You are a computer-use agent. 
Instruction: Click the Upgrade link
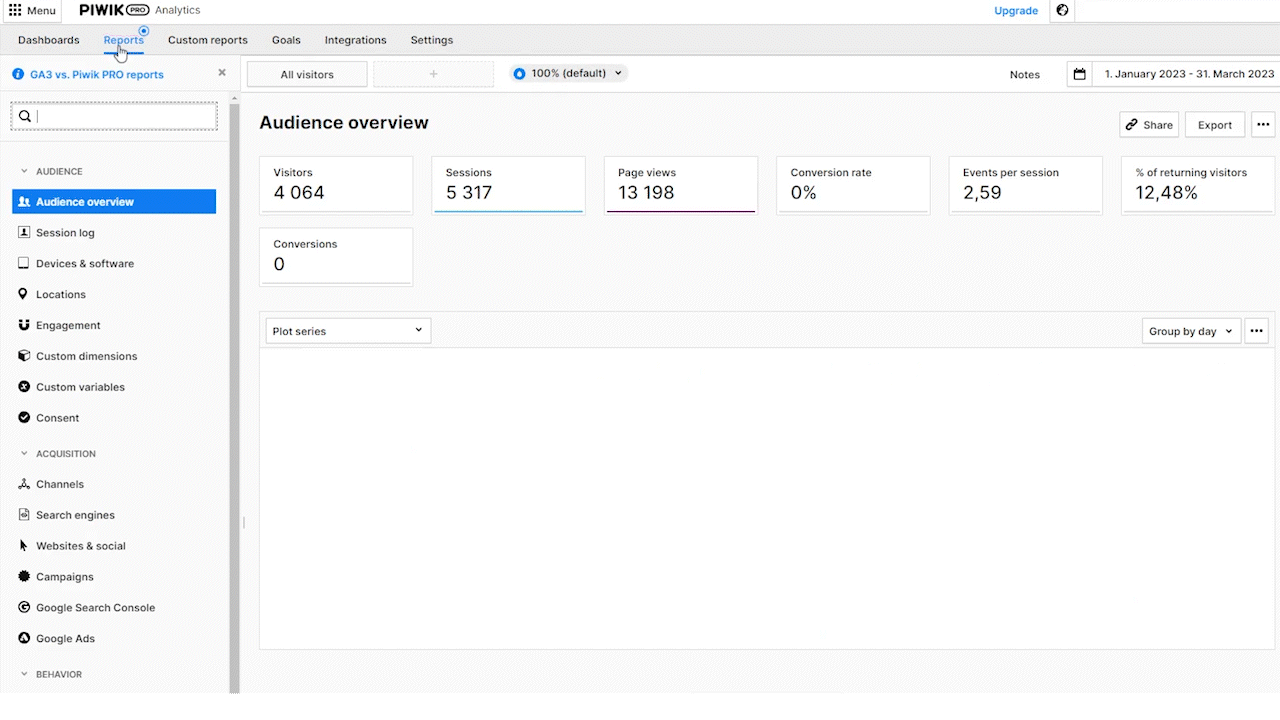[1015, 11]
